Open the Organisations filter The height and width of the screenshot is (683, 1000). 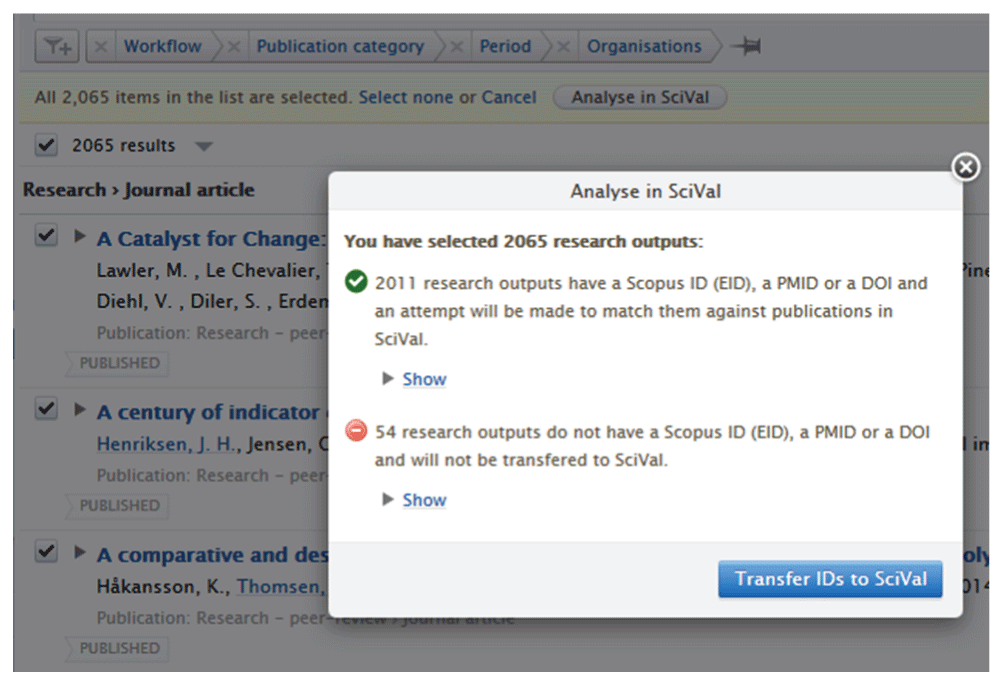pos(644,47)
